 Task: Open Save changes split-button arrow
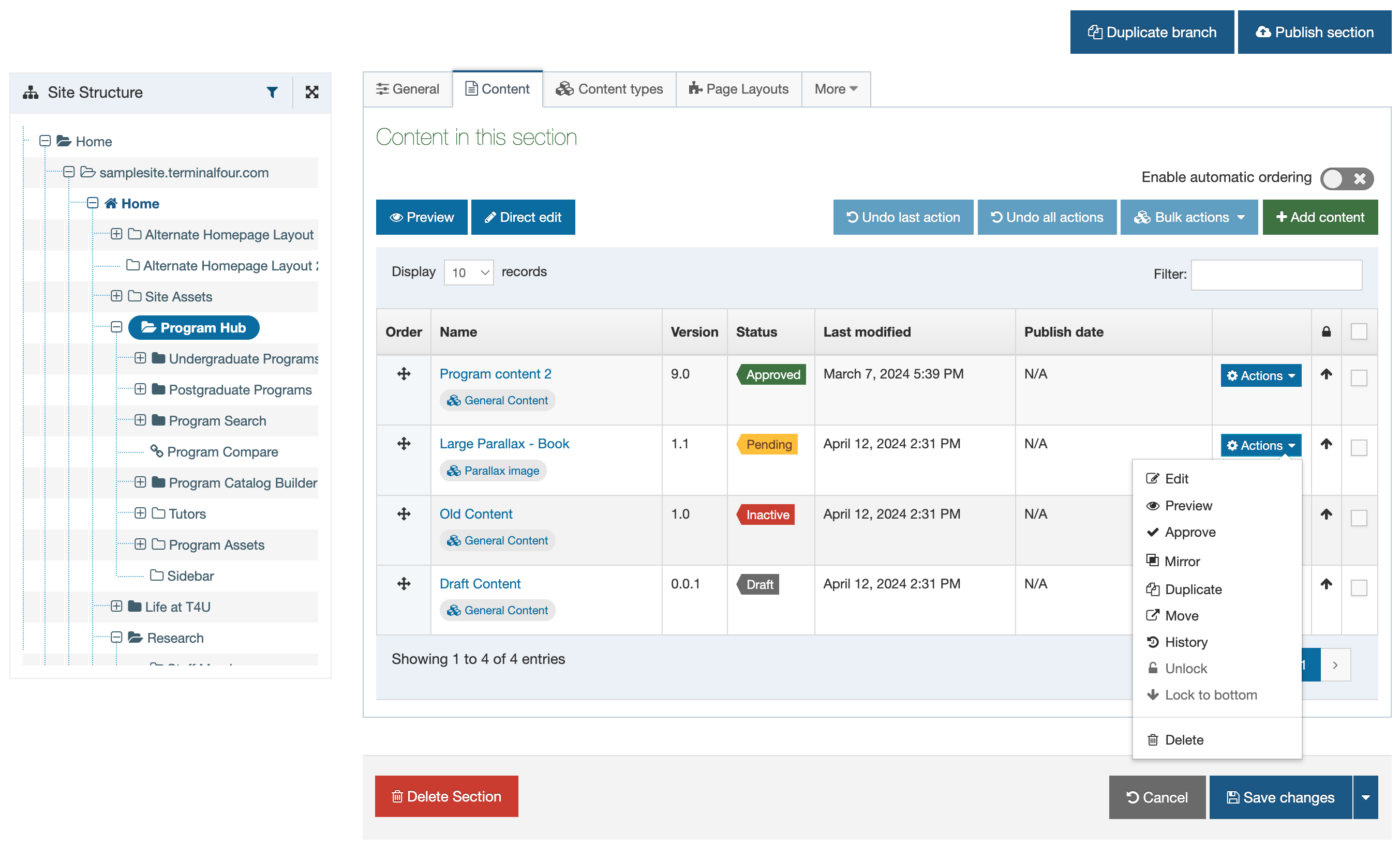coord(1366,797)
